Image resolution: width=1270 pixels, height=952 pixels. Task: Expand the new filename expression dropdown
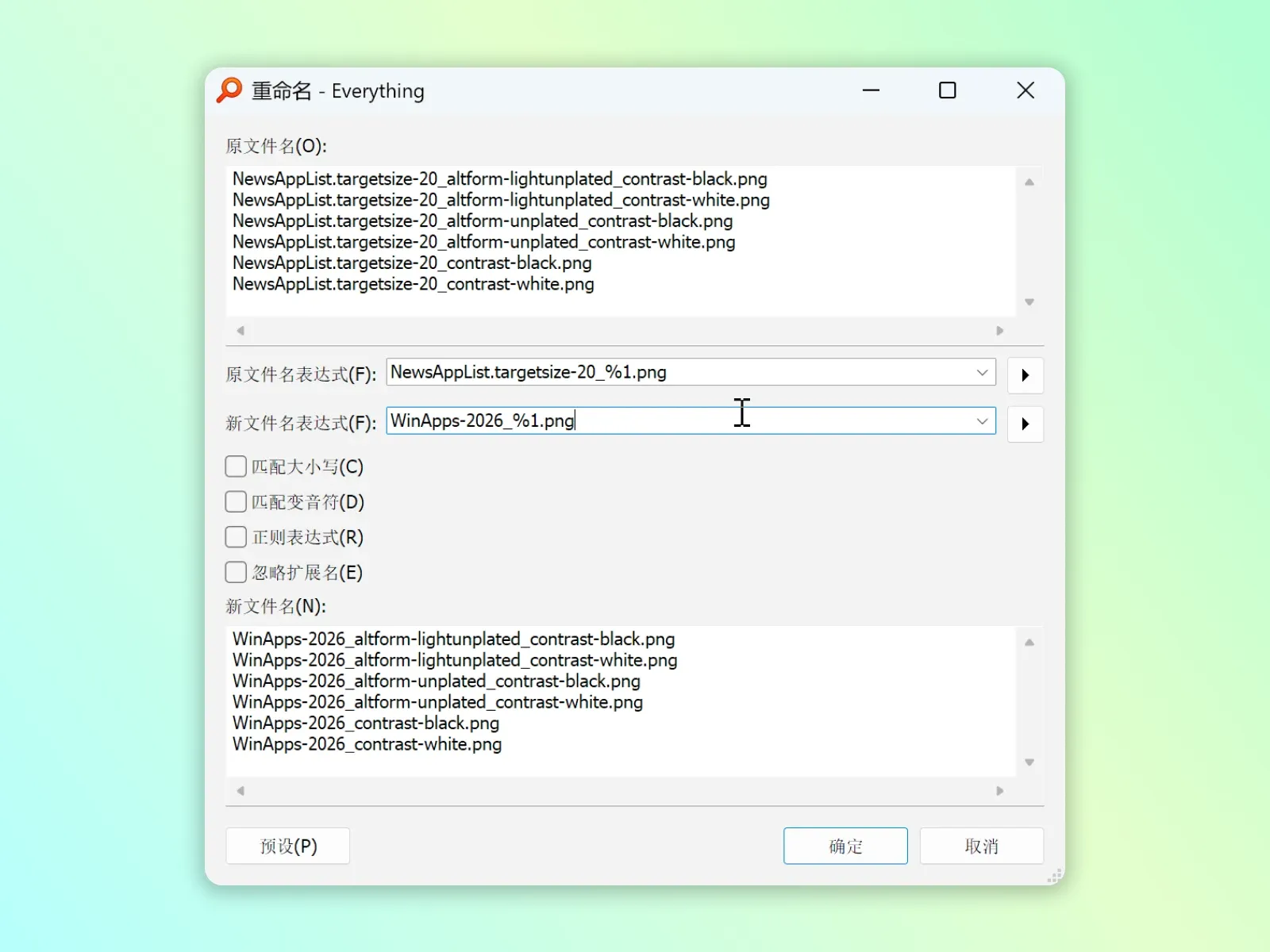coord(982,420)
